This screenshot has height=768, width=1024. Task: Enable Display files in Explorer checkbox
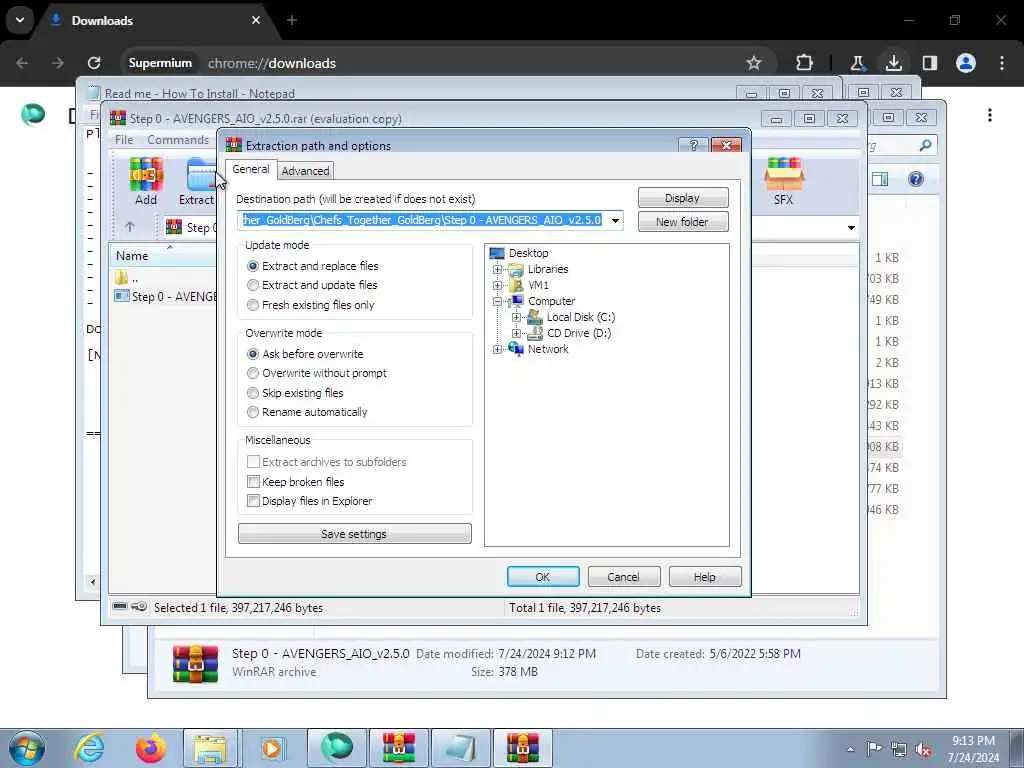[x=253, y=501]
